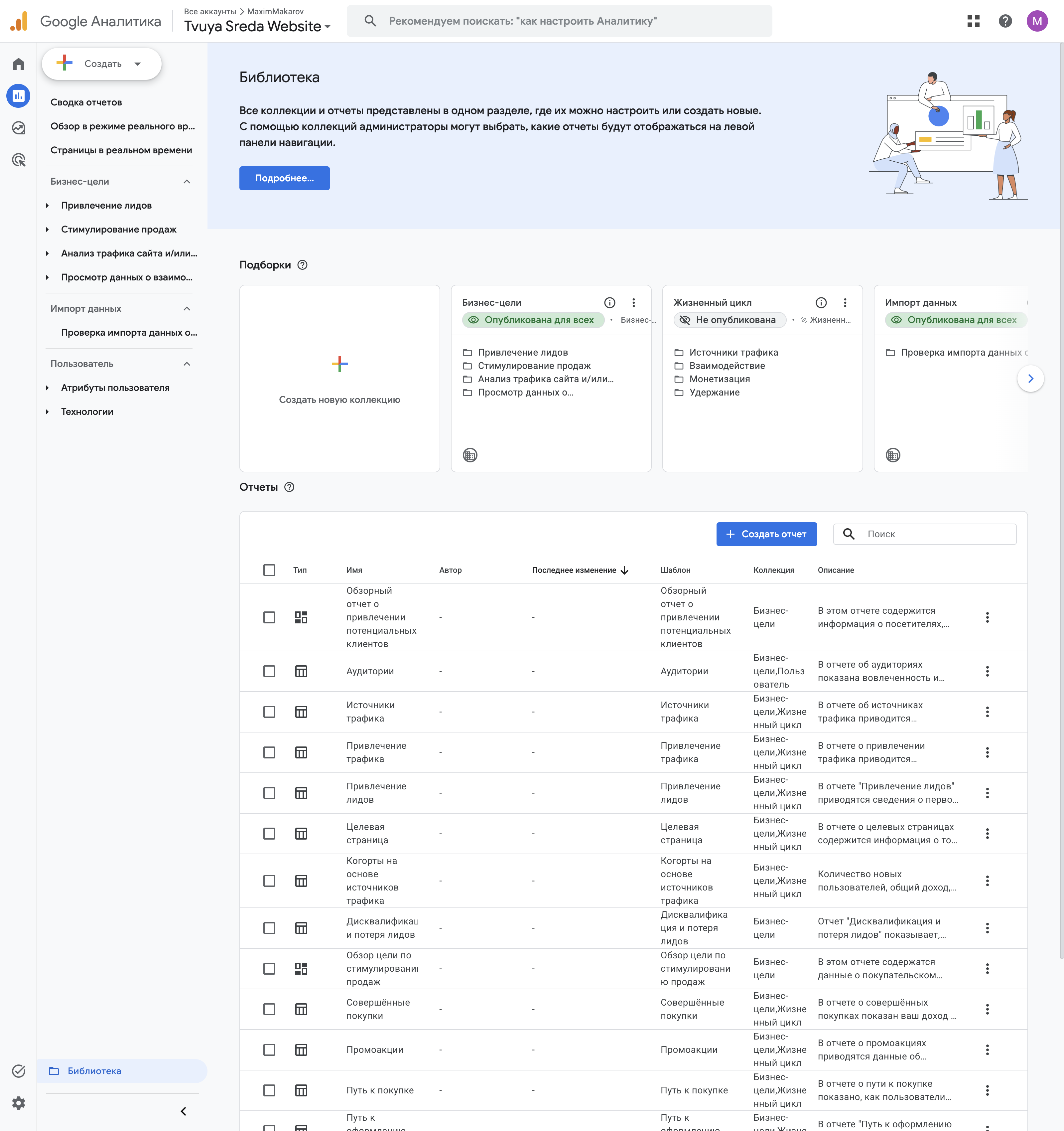This screenshot has width=1064, height=1131.
Task: Collapse the left navigation panel
Action: pos(183,1111)
